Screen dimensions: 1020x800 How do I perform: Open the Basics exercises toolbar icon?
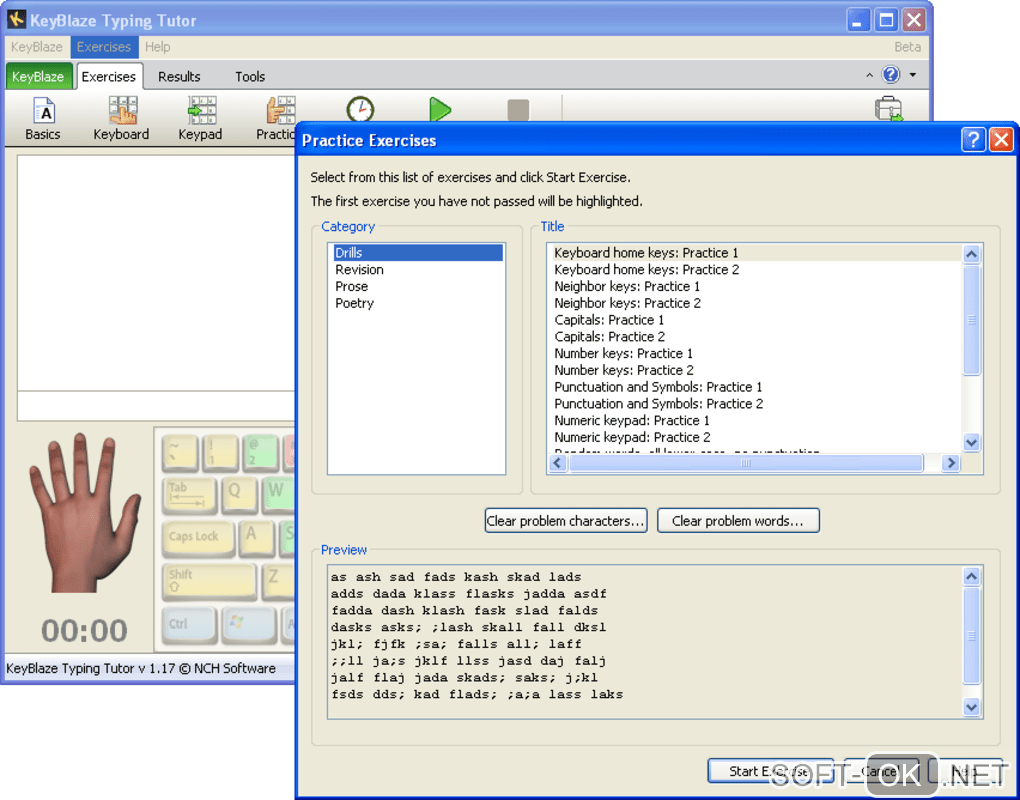coord(43,118)
